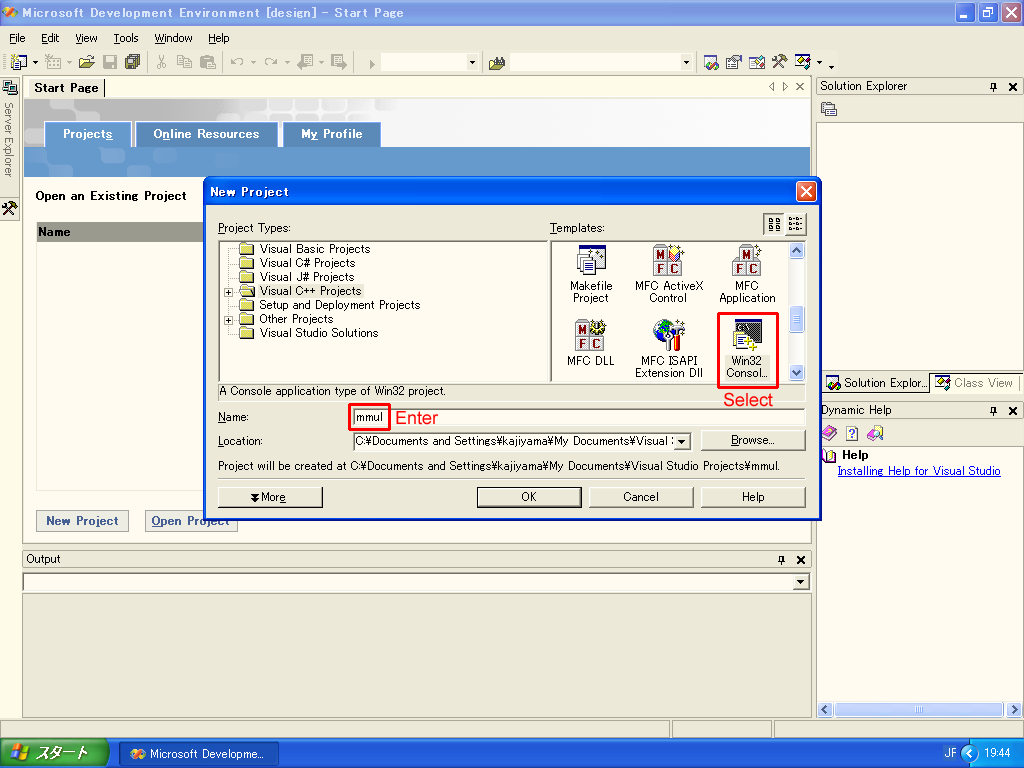
Task: Click the Class View toolbar icon
Action: pos(803,62)
